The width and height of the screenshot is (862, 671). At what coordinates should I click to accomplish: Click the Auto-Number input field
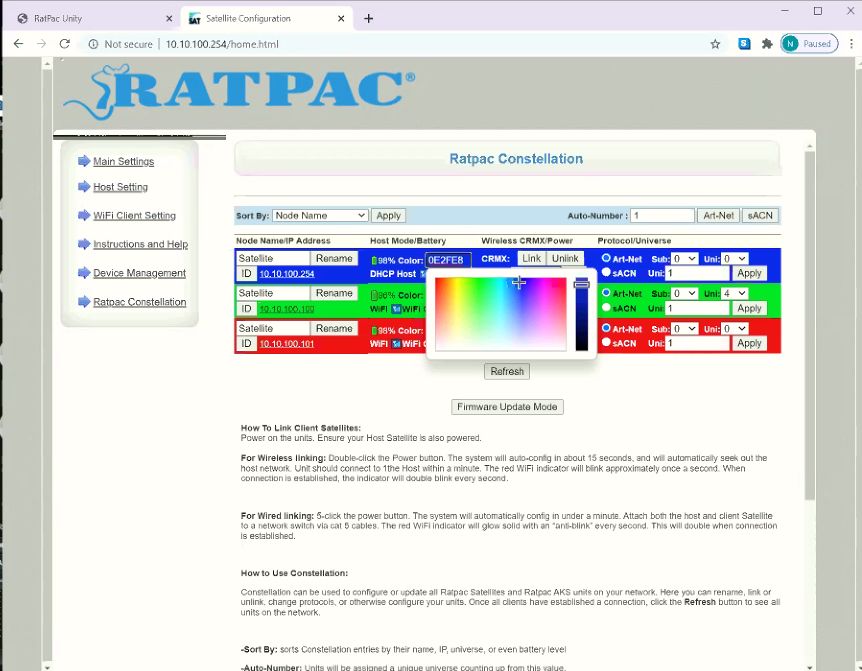tap(662, 214)
